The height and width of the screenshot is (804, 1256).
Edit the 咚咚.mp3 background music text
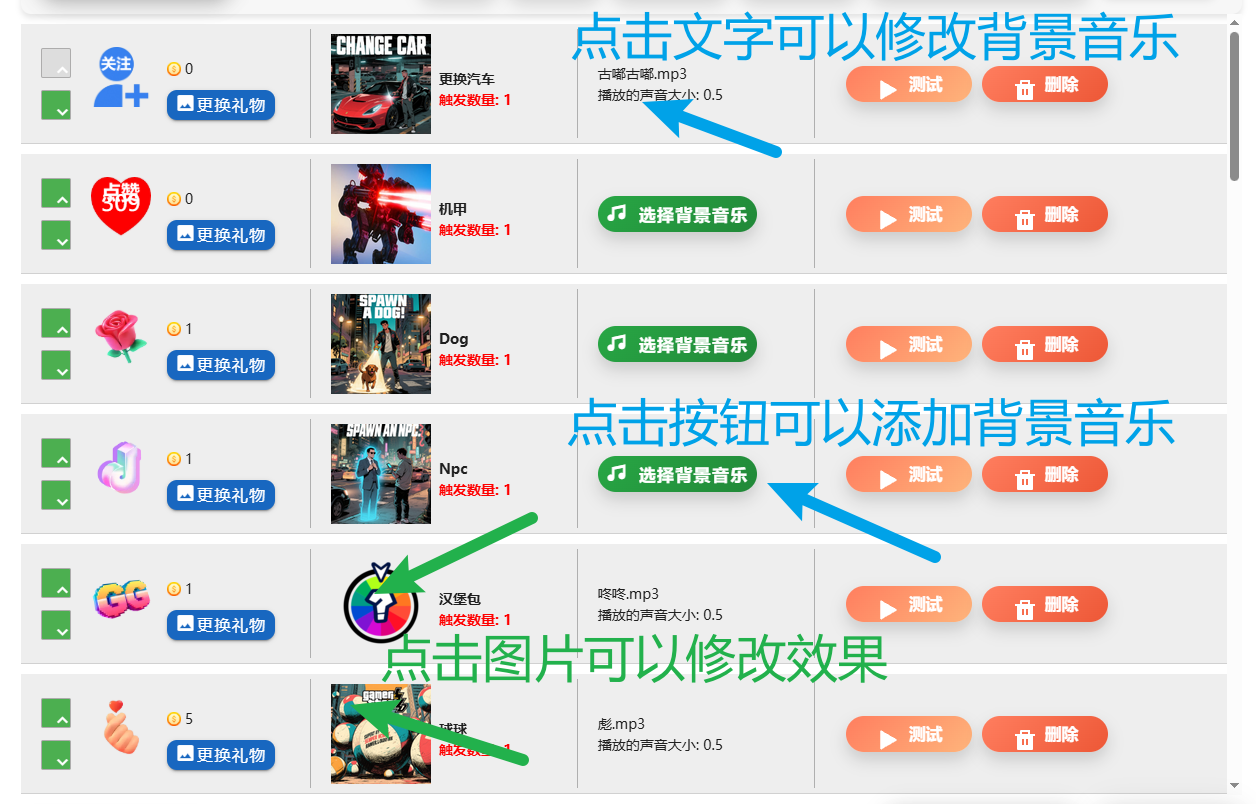coord(629,594)
